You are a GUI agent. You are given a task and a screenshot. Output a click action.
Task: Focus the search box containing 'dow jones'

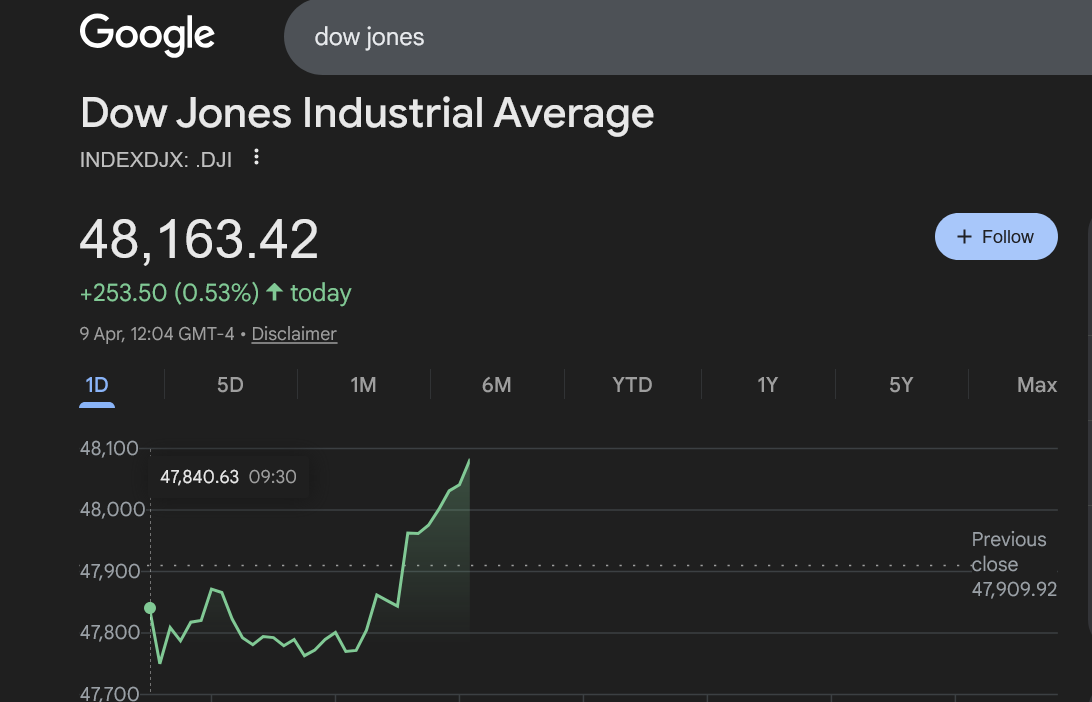tap(680, 37)
